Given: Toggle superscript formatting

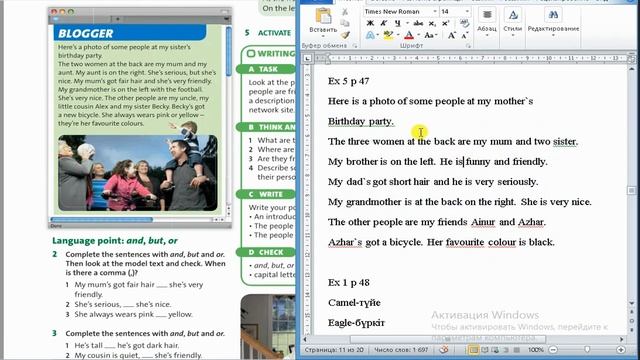Looking at the screenshot, I should point(446,23).
